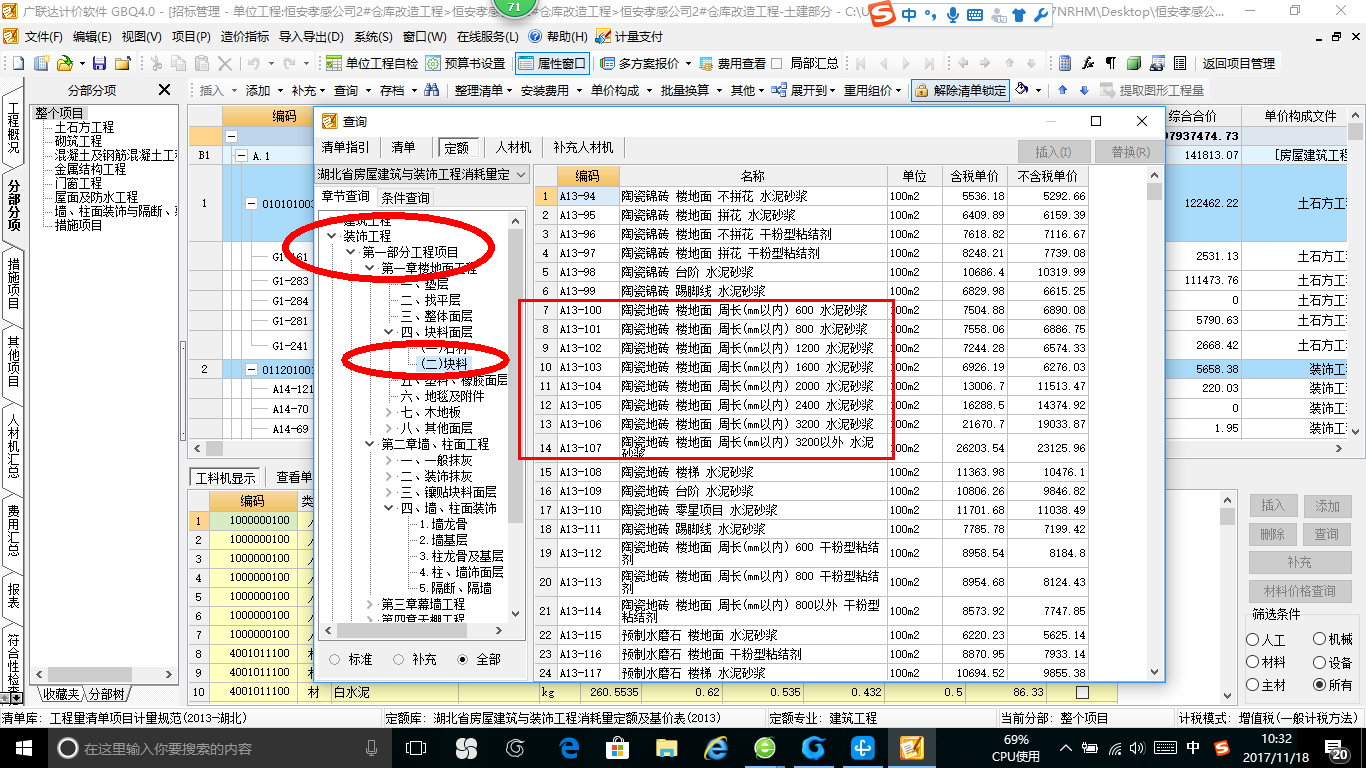Click 计量支付 menu icon
This screenshot has width=1366, height=768.
pyautogui.click(x=630, y=36)
